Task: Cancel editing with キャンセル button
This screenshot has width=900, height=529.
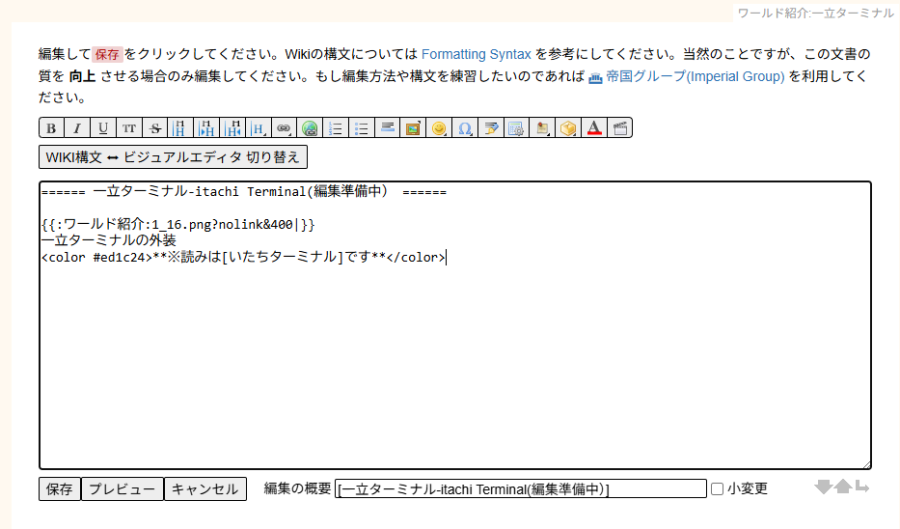Action: pos(205,489)
